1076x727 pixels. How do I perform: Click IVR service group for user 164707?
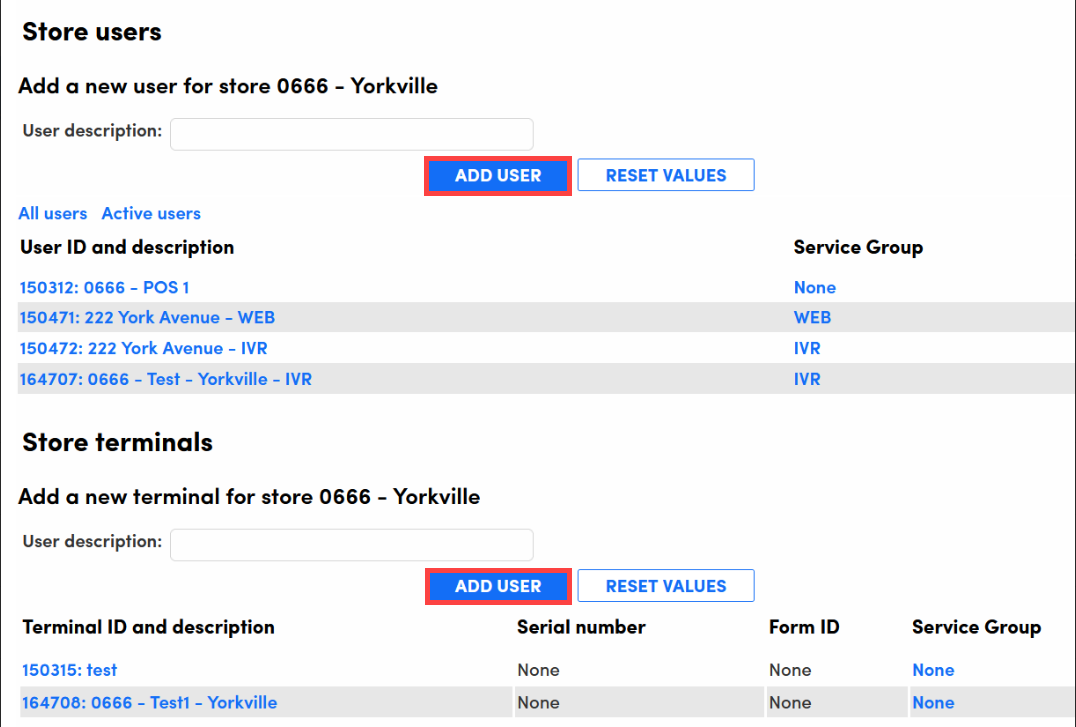click(806, 379)
